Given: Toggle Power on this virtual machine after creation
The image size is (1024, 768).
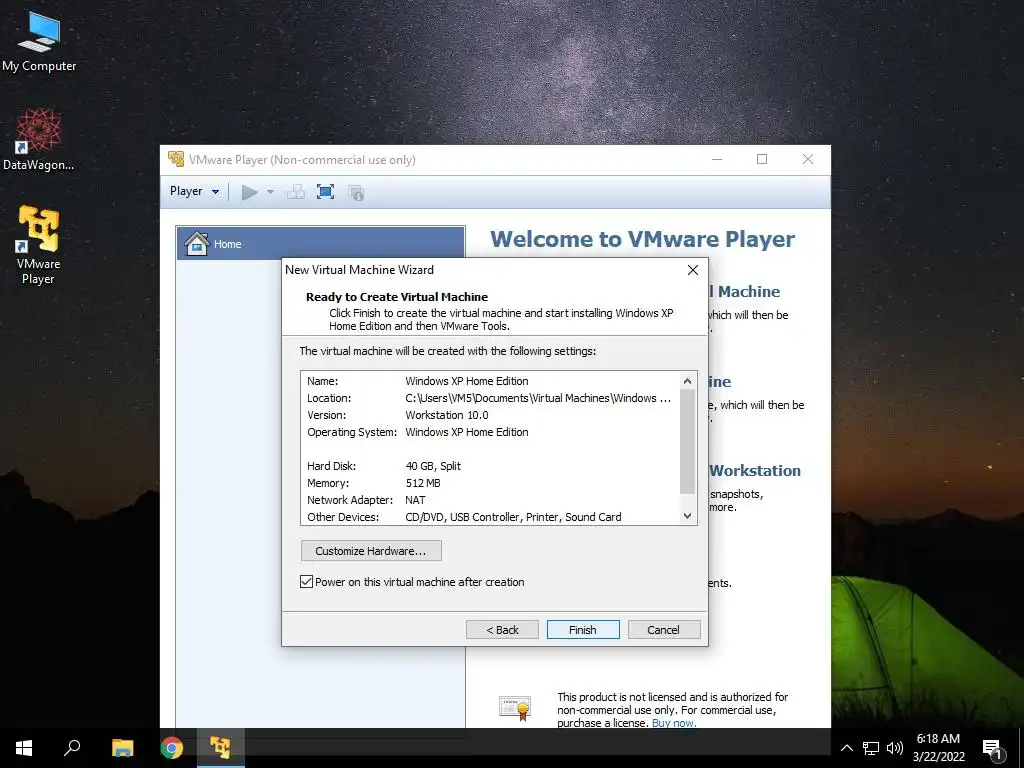Looking at the screenshot, I should tap(306, 582).
